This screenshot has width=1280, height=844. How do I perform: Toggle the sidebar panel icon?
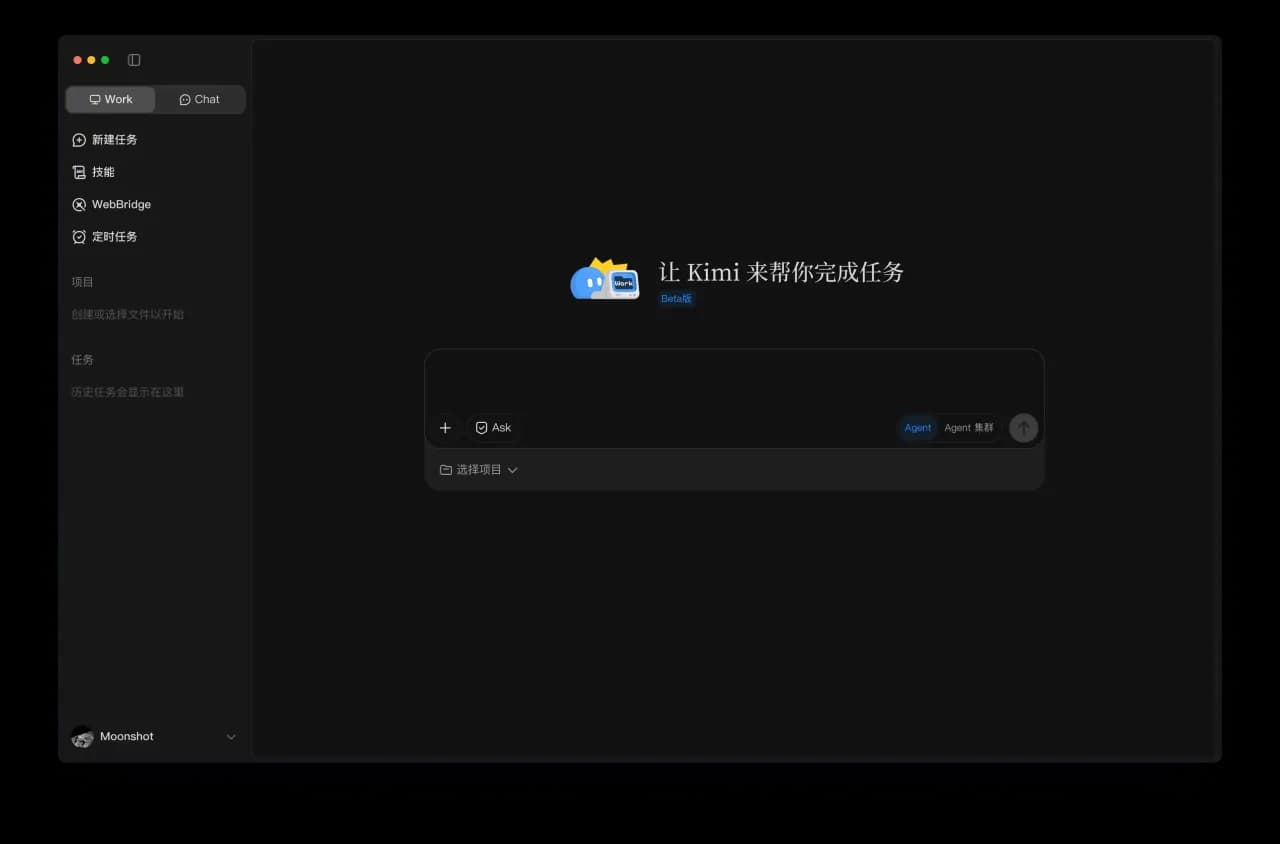[134, 60]
